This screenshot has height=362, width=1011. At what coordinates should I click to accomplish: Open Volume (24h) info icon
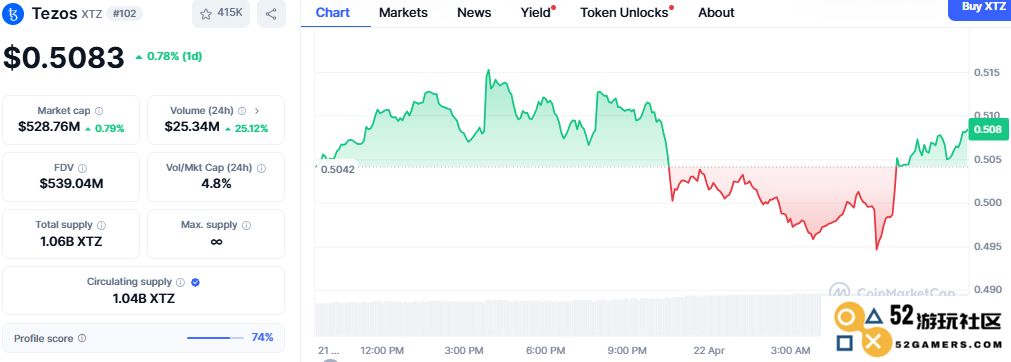[242, 111]
